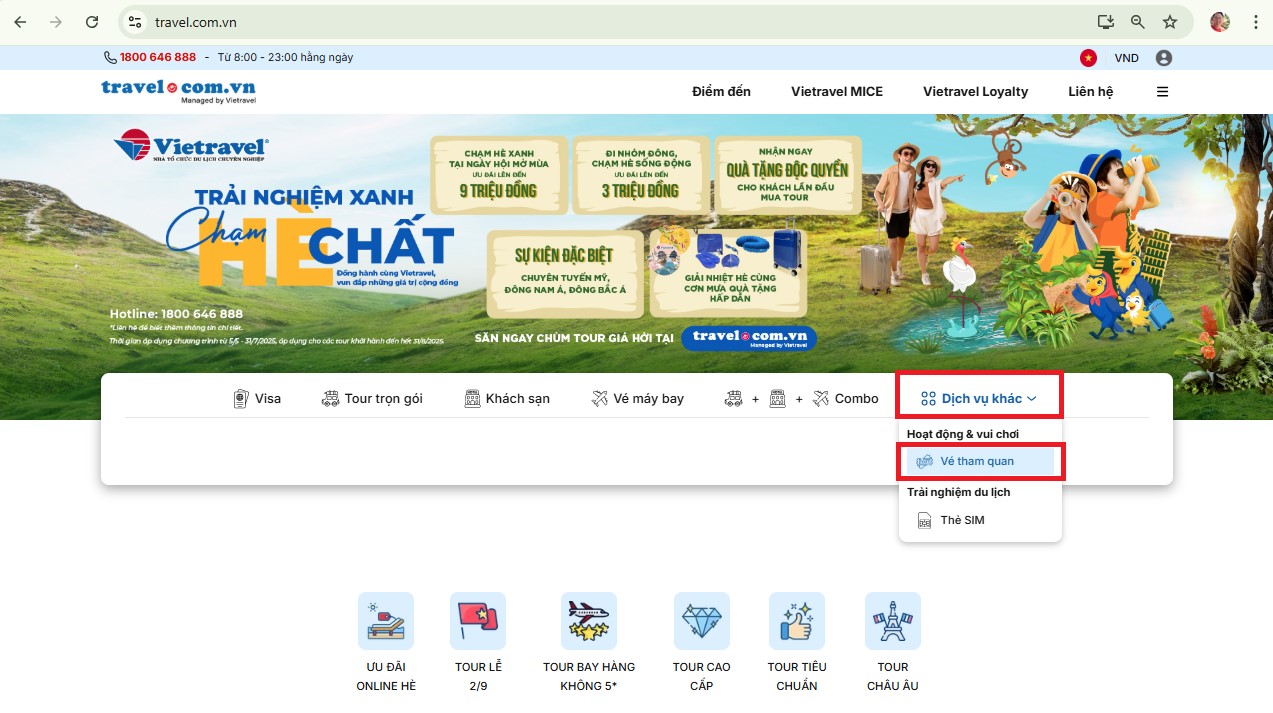Click 'Từ 8:00 - 23:00 hằng ngày' text
This screenshot has width=1273, height=713.
point(285,57)
